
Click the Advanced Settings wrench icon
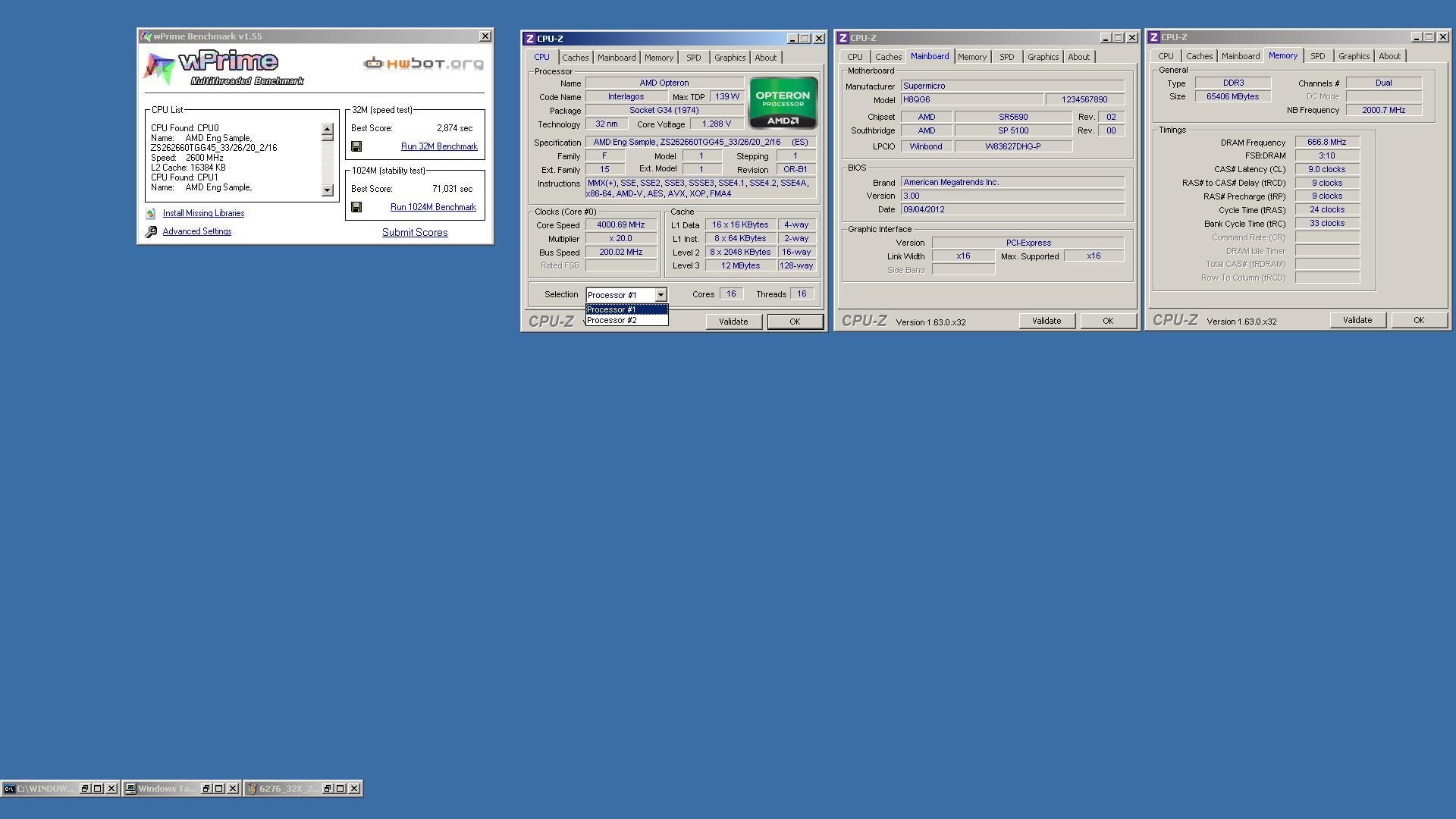tap(151, 232)
